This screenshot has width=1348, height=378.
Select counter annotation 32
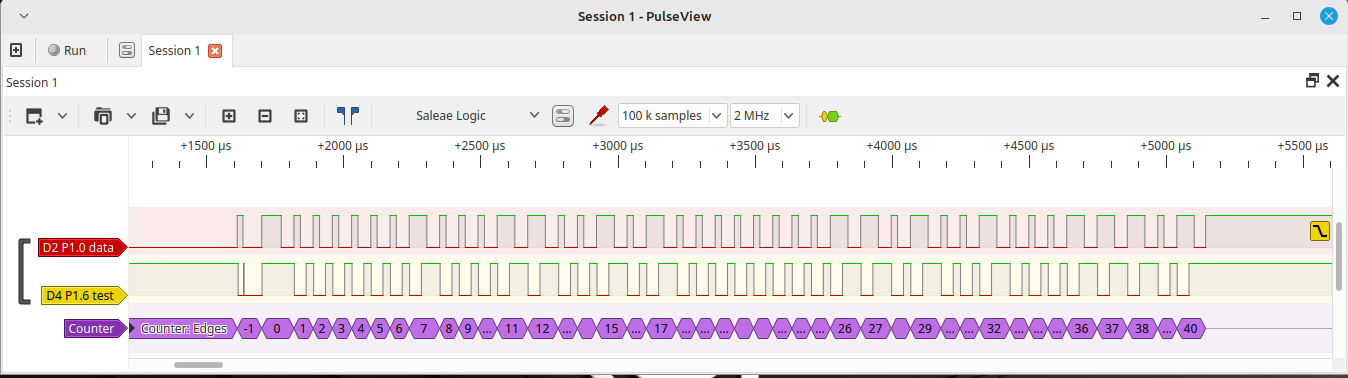coord(994,328)
